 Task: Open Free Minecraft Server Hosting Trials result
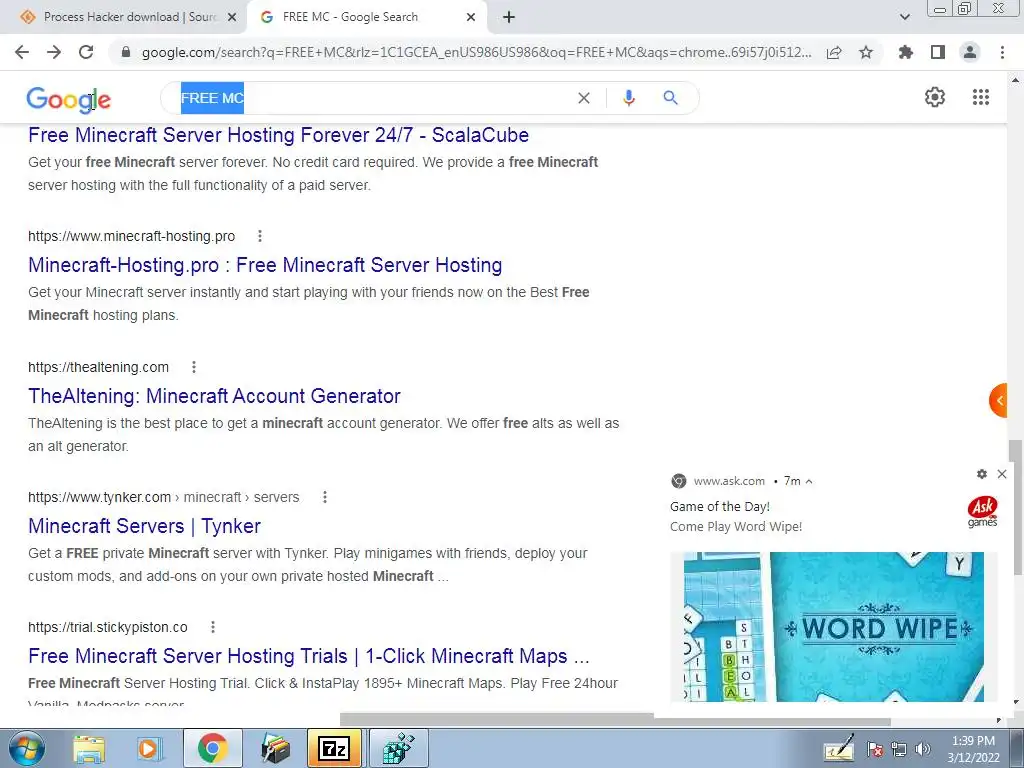pos(308,656)
